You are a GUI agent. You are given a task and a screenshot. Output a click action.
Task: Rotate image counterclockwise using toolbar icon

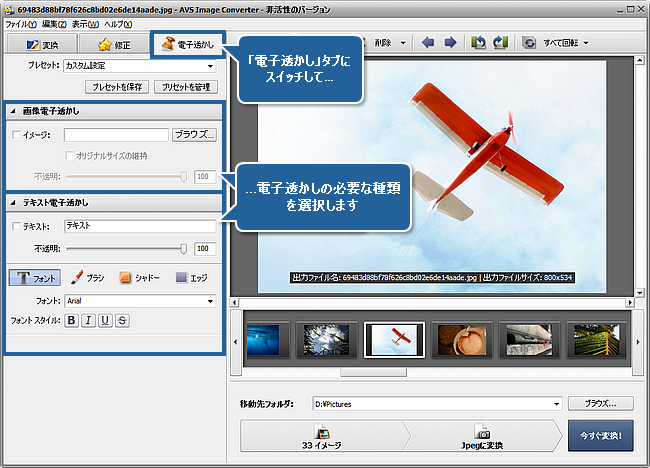pos(478,43)
